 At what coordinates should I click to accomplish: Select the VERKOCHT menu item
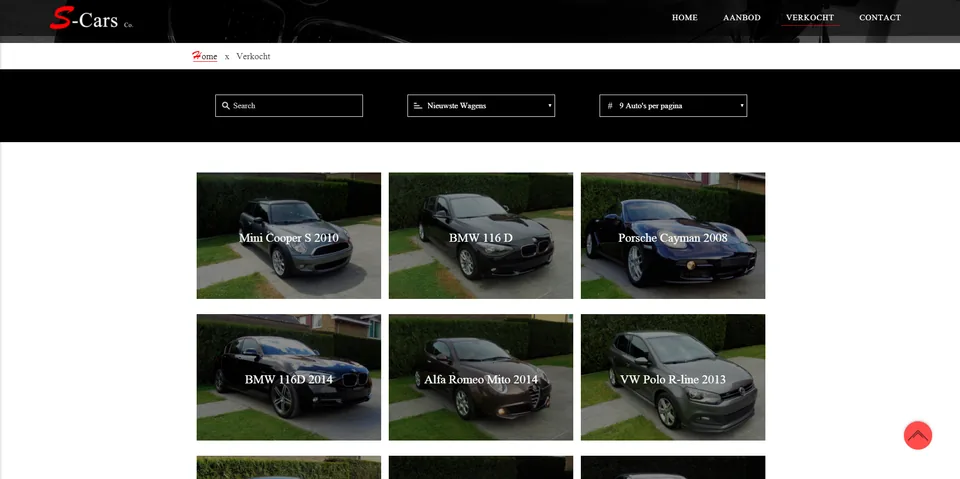click(810, 18)
